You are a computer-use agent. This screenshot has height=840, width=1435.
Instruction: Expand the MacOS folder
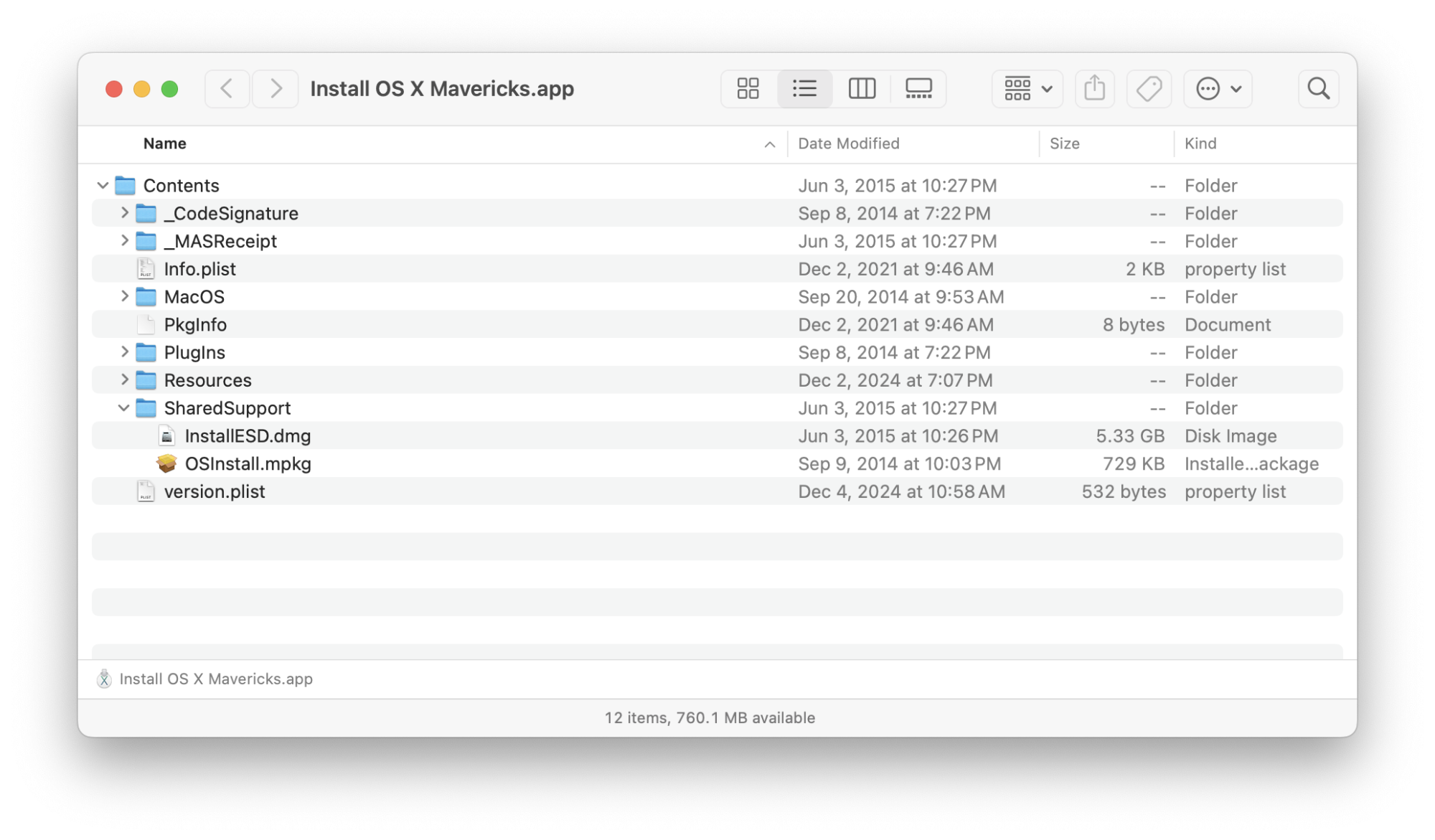coord(124,296)
